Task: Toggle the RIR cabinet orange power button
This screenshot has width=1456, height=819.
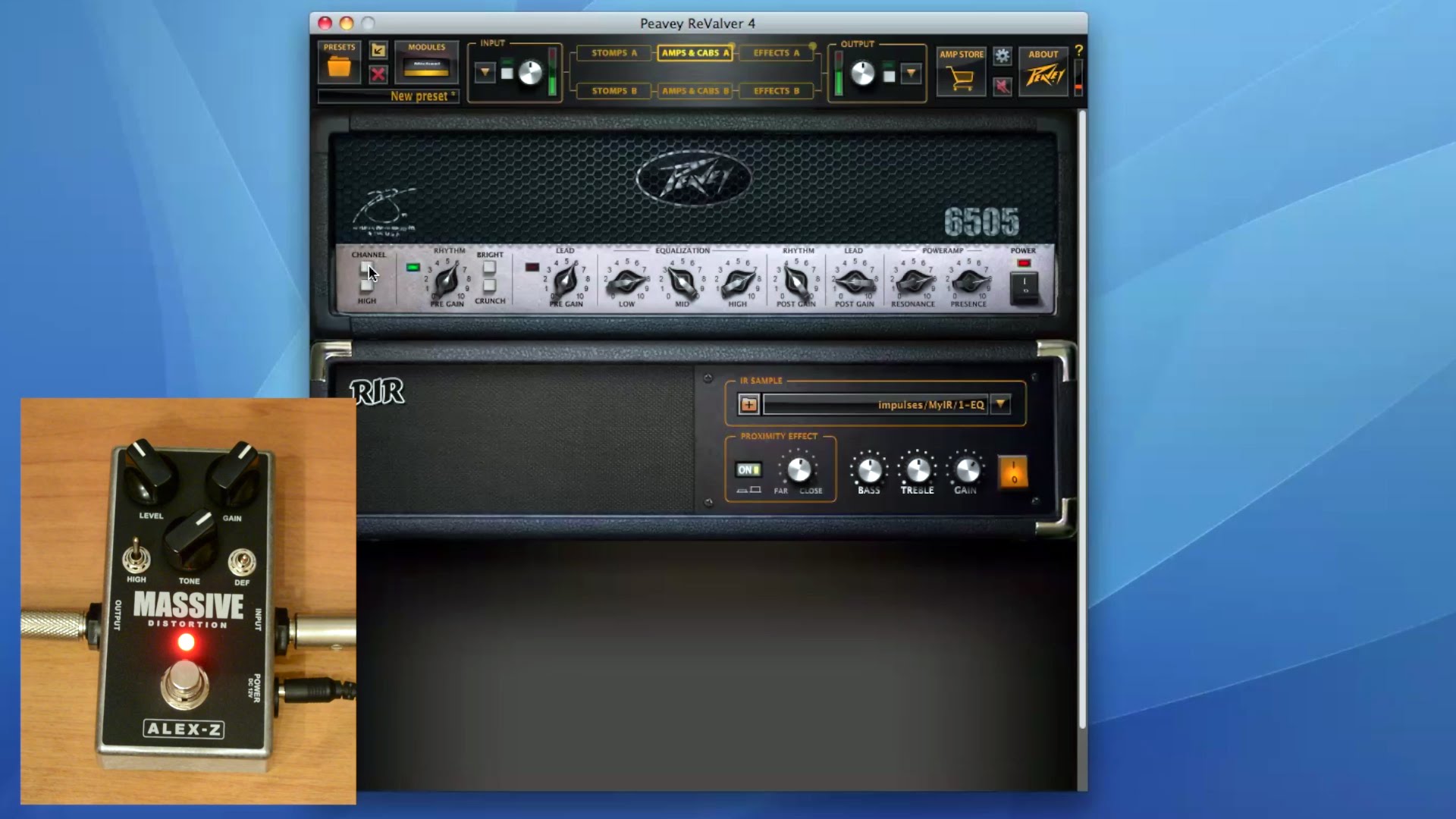Action: click(1013, 472)
